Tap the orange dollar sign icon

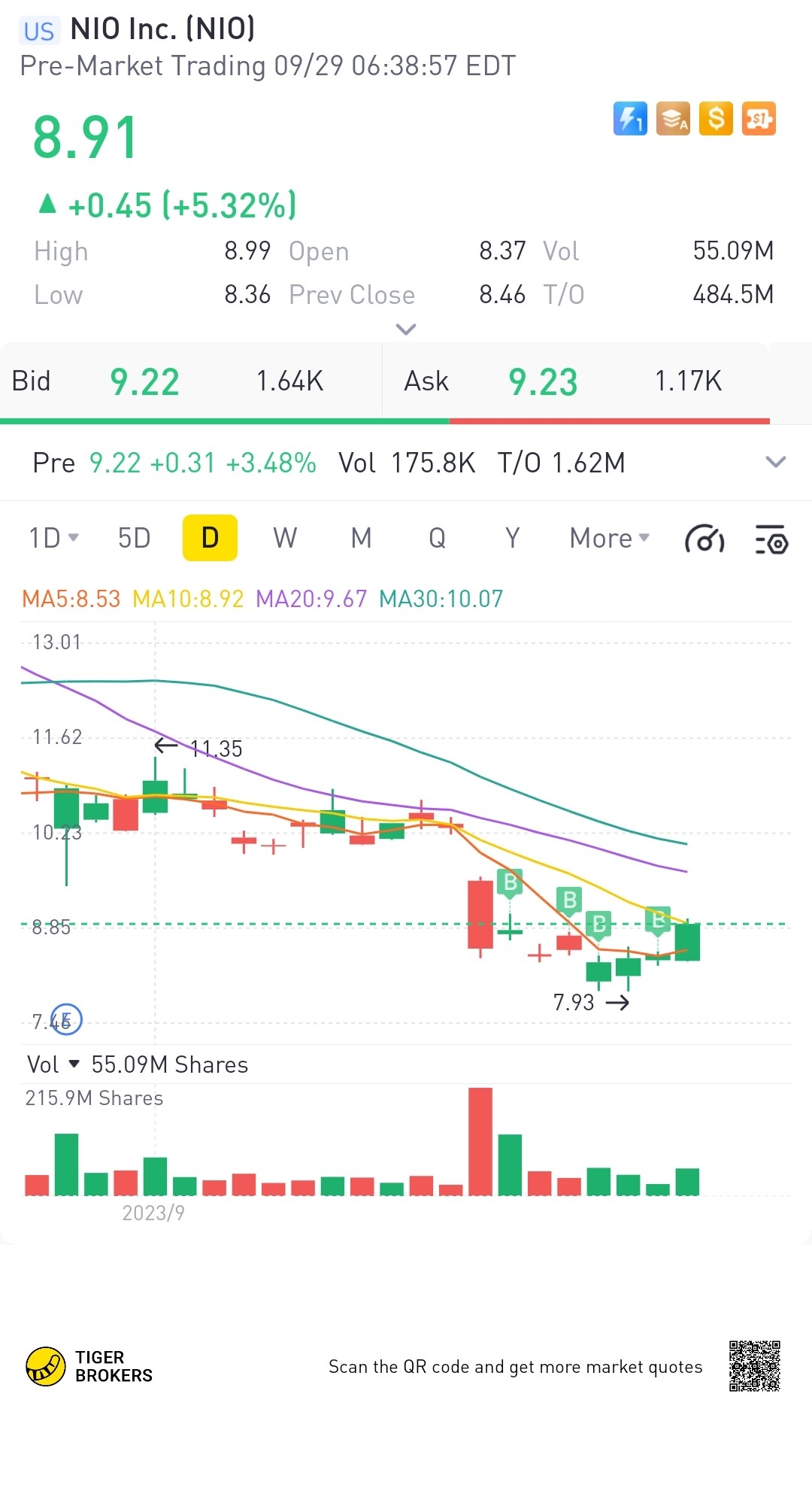(716, 119)
